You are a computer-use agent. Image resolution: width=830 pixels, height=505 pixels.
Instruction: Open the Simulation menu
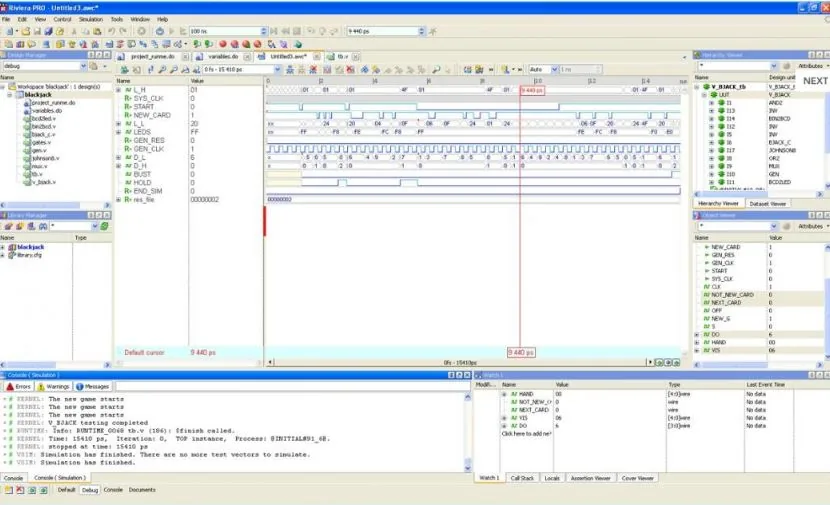click(x=91, y=19)
